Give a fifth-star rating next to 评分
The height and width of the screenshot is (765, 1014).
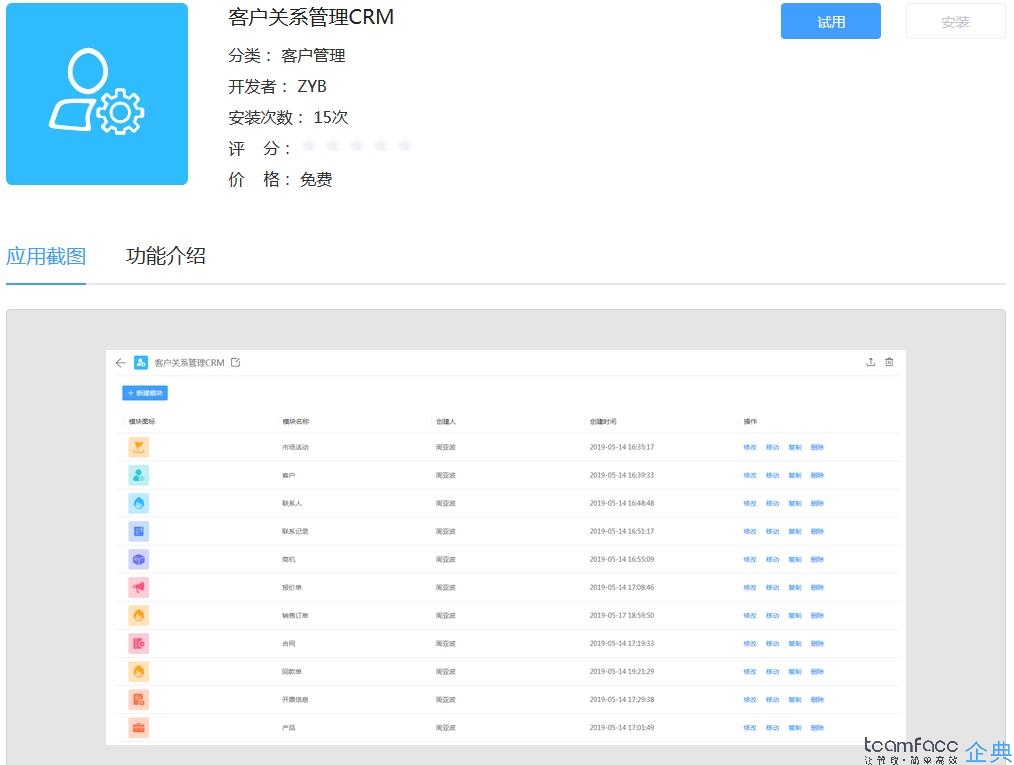click(x=404, y=145)
